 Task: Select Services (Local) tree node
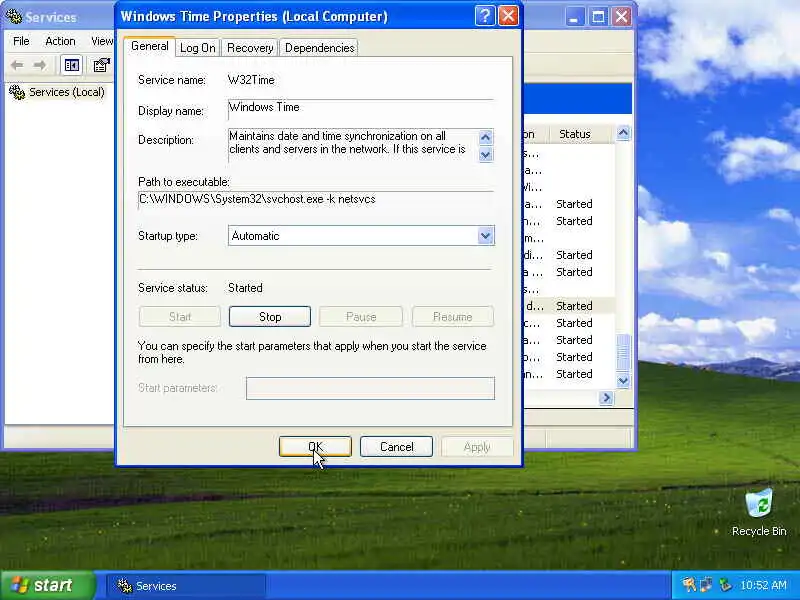point(66,92)
